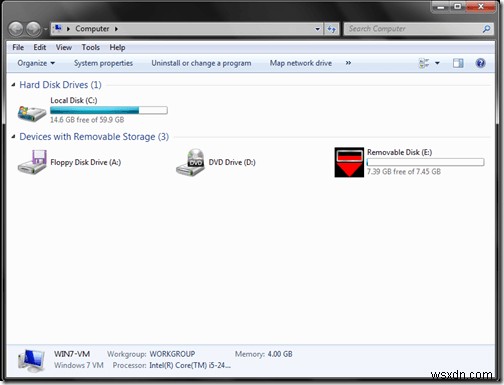Click Local Disk (C:) usage bar

[x=109, y=110]
